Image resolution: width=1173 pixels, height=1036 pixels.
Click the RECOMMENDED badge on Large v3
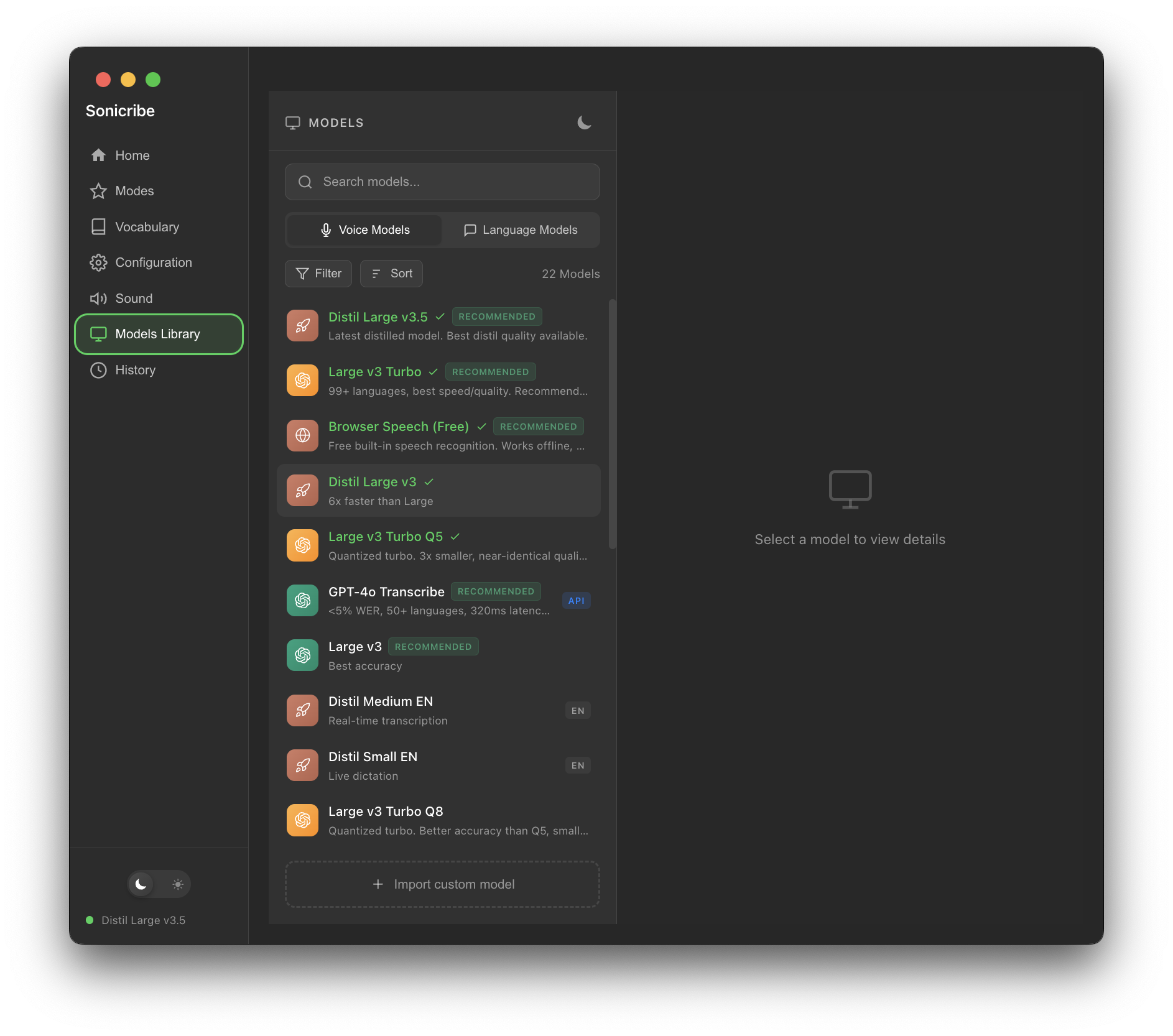coord(433,647)
